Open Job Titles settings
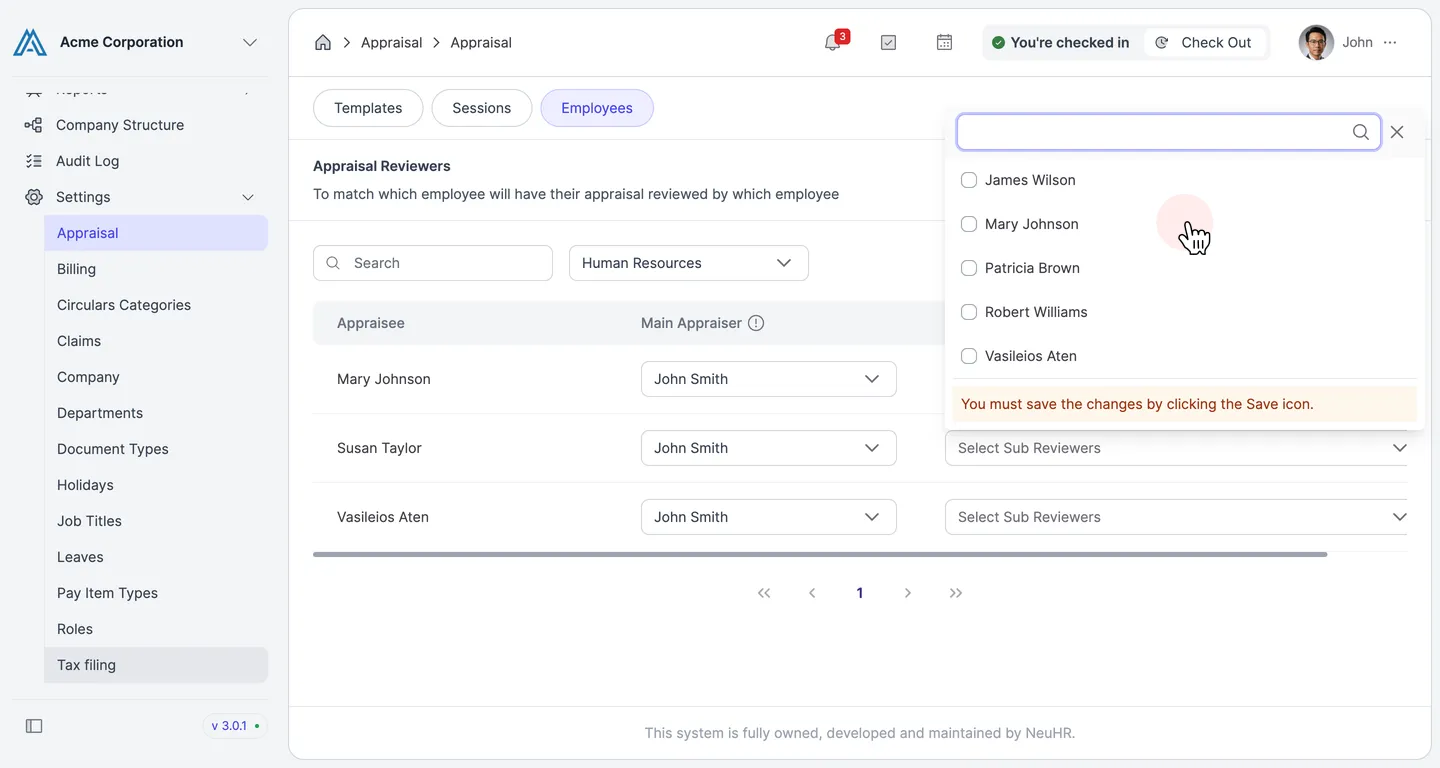The height and width of the screenshot is (768, 1440). click(x=156, y=521)
